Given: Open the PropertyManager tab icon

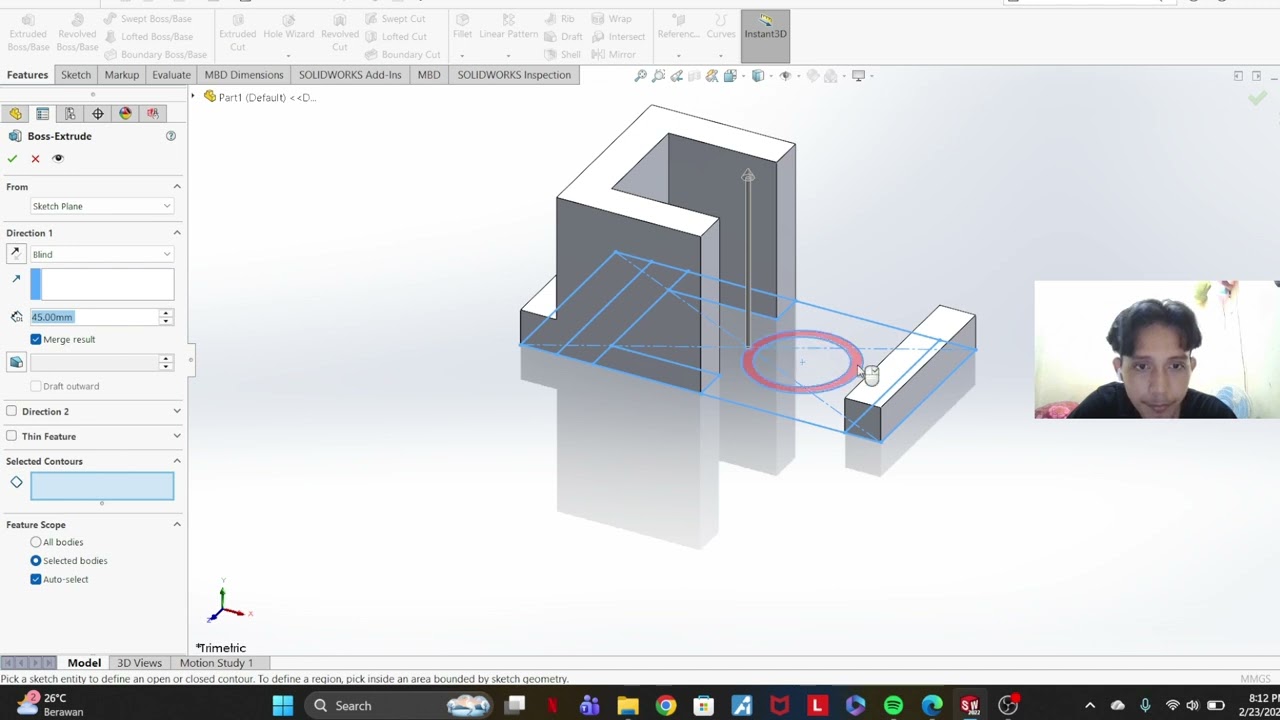Looking at the screenshot, I should tap(43, 114).
